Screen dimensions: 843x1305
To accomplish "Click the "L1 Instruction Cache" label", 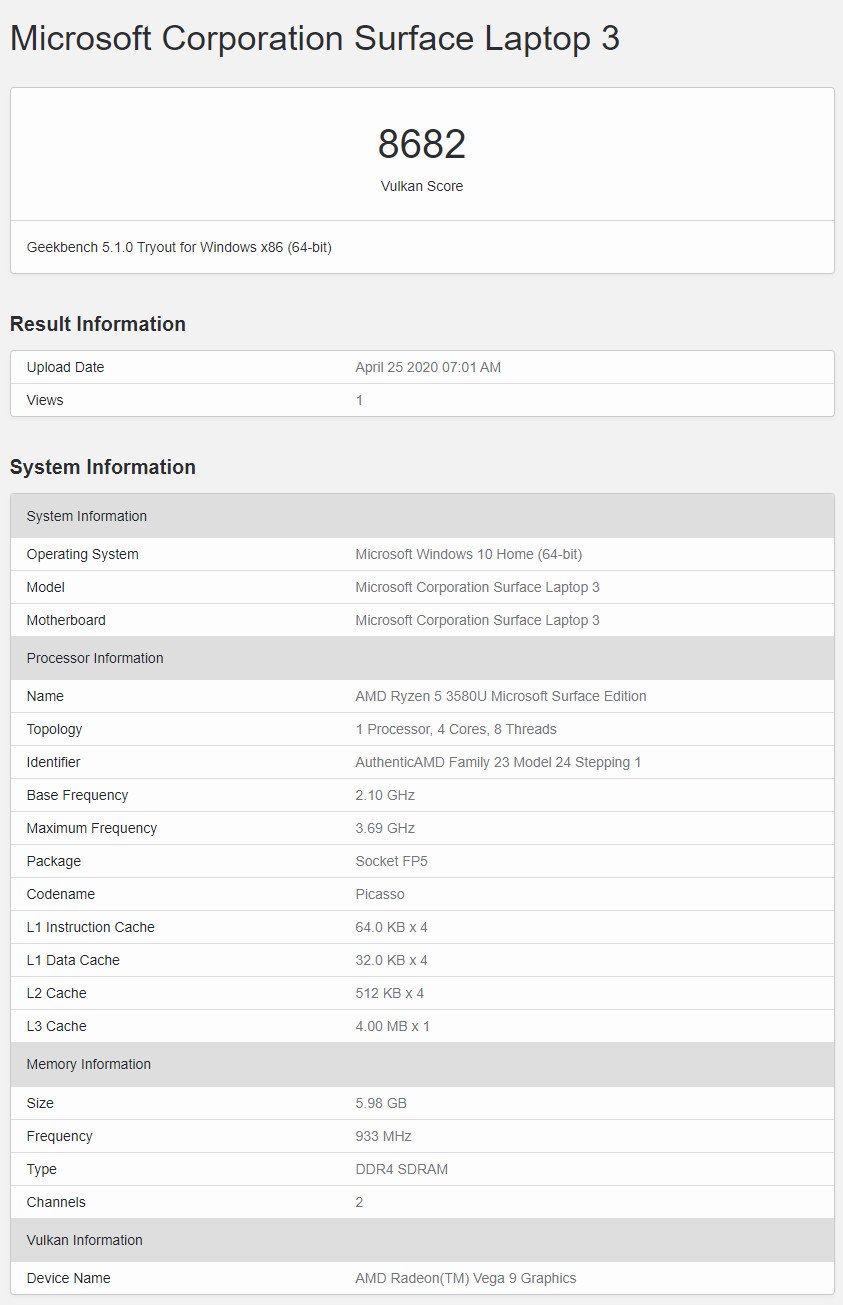I will coord(91,927).
